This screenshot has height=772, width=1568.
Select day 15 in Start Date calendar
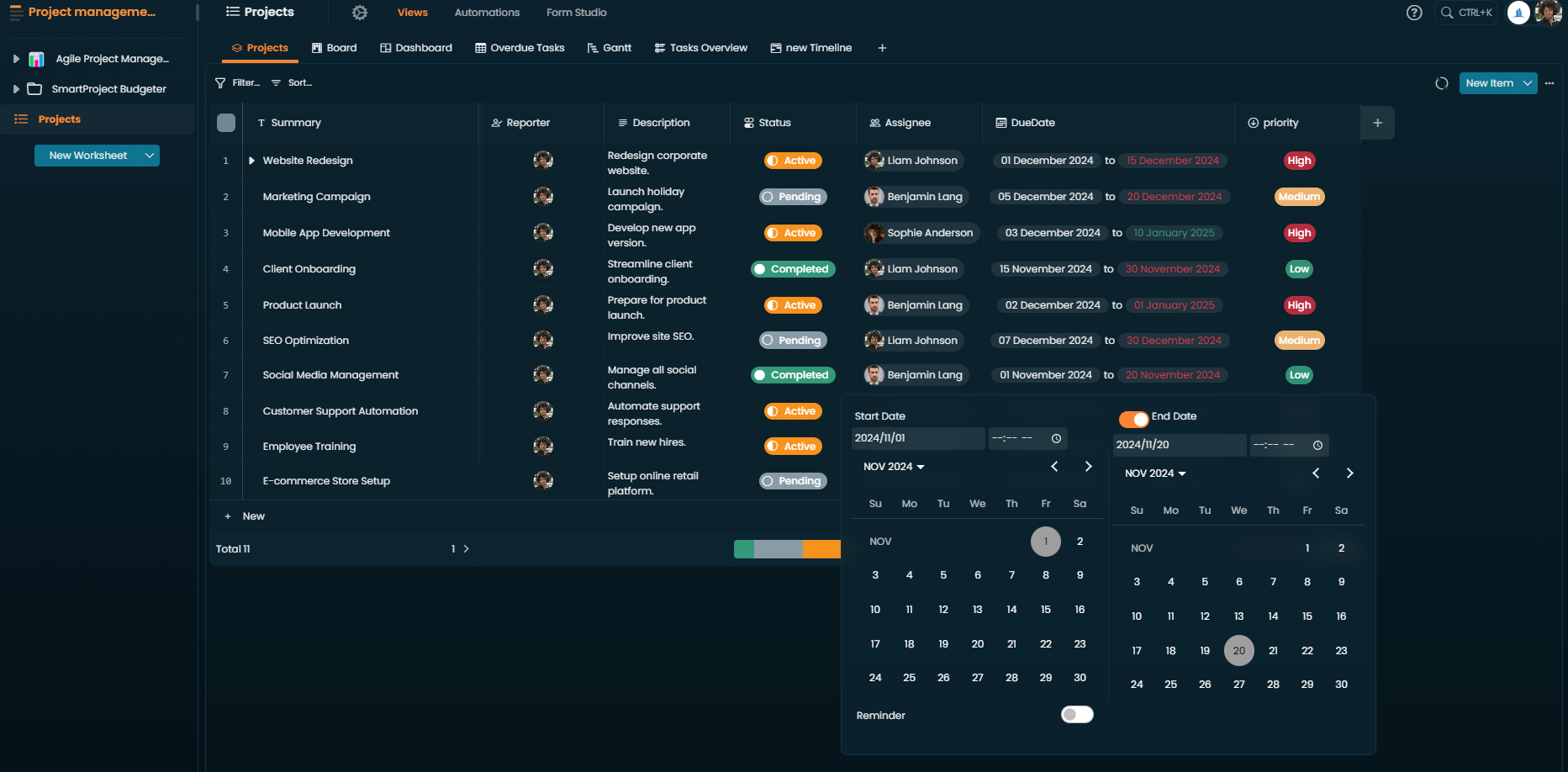(x=1045, y=610)
